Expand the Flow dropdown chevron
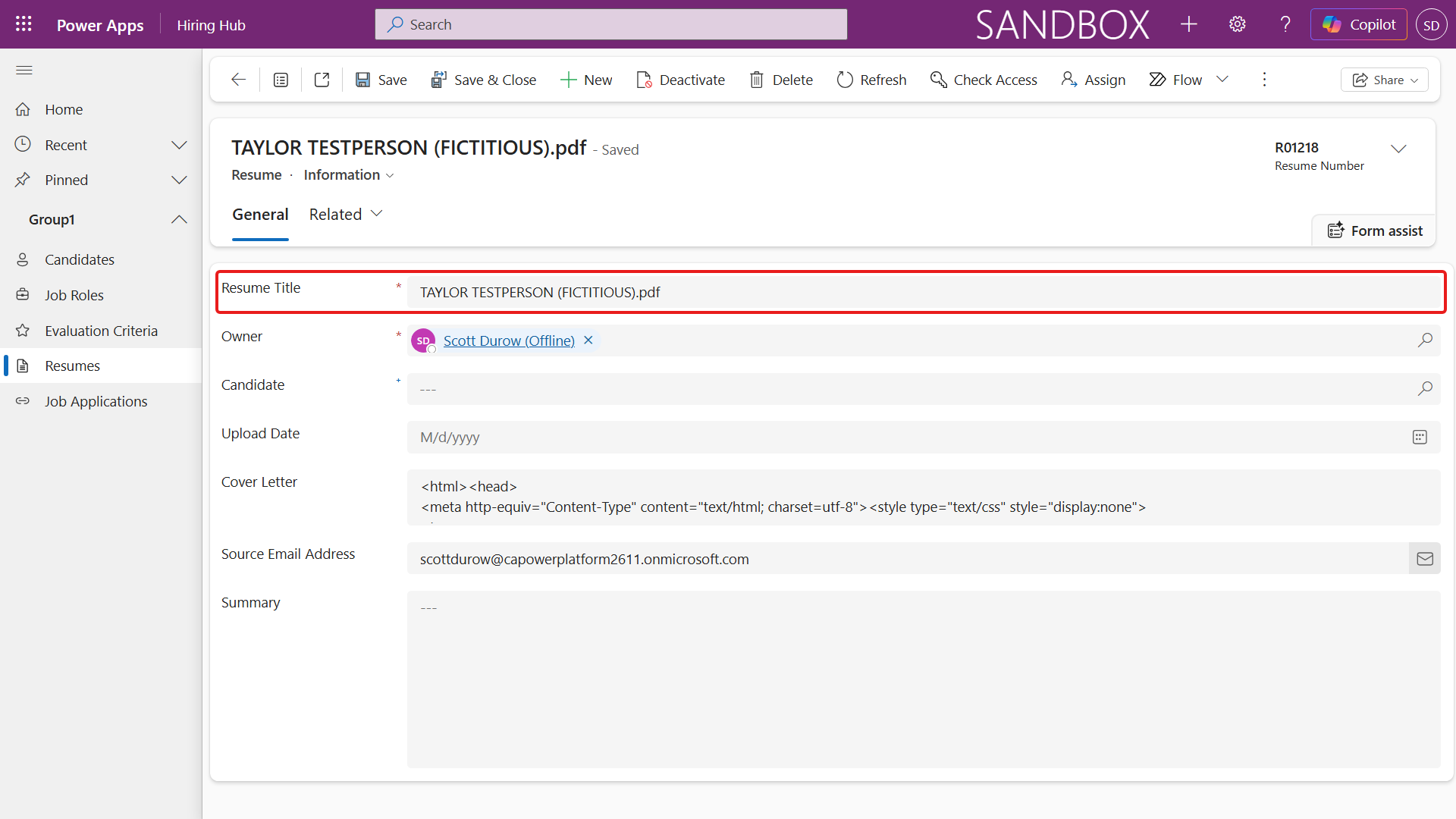1456x819 pixels. [1222, 80]
